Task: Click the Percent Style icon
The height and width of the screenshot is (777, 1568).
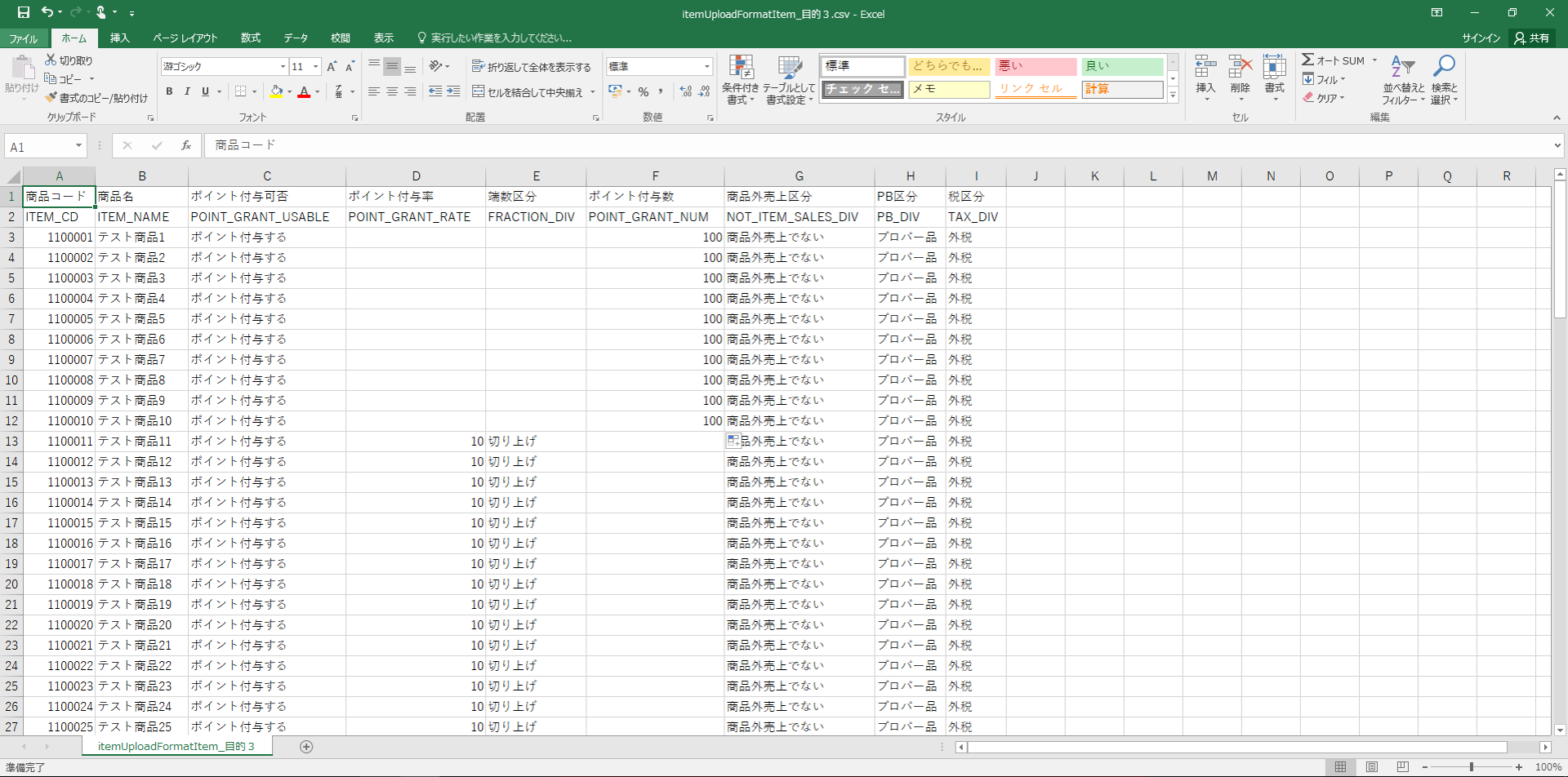Action: click(644, 91)
